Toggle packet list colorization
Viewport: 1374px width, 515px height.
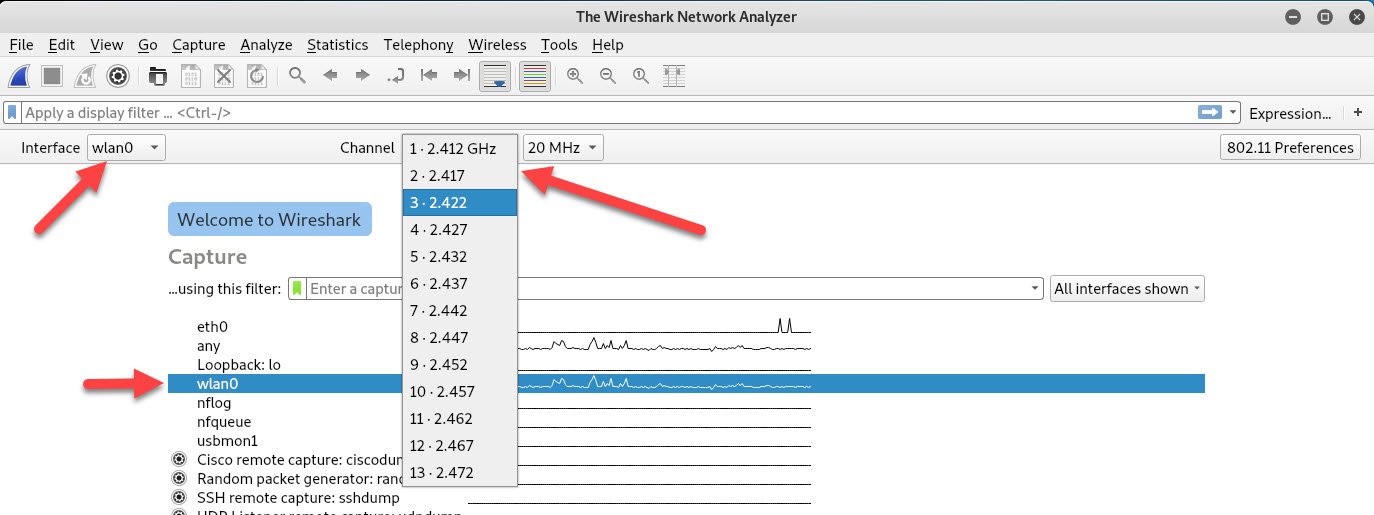[535, 76]
